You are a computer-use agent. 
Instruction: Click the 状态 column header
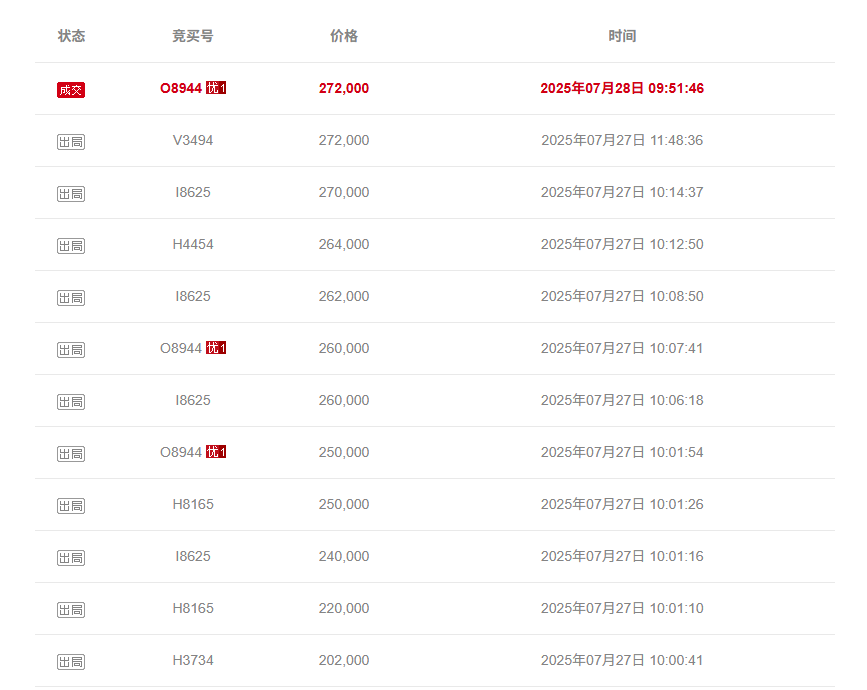(71, 36)
